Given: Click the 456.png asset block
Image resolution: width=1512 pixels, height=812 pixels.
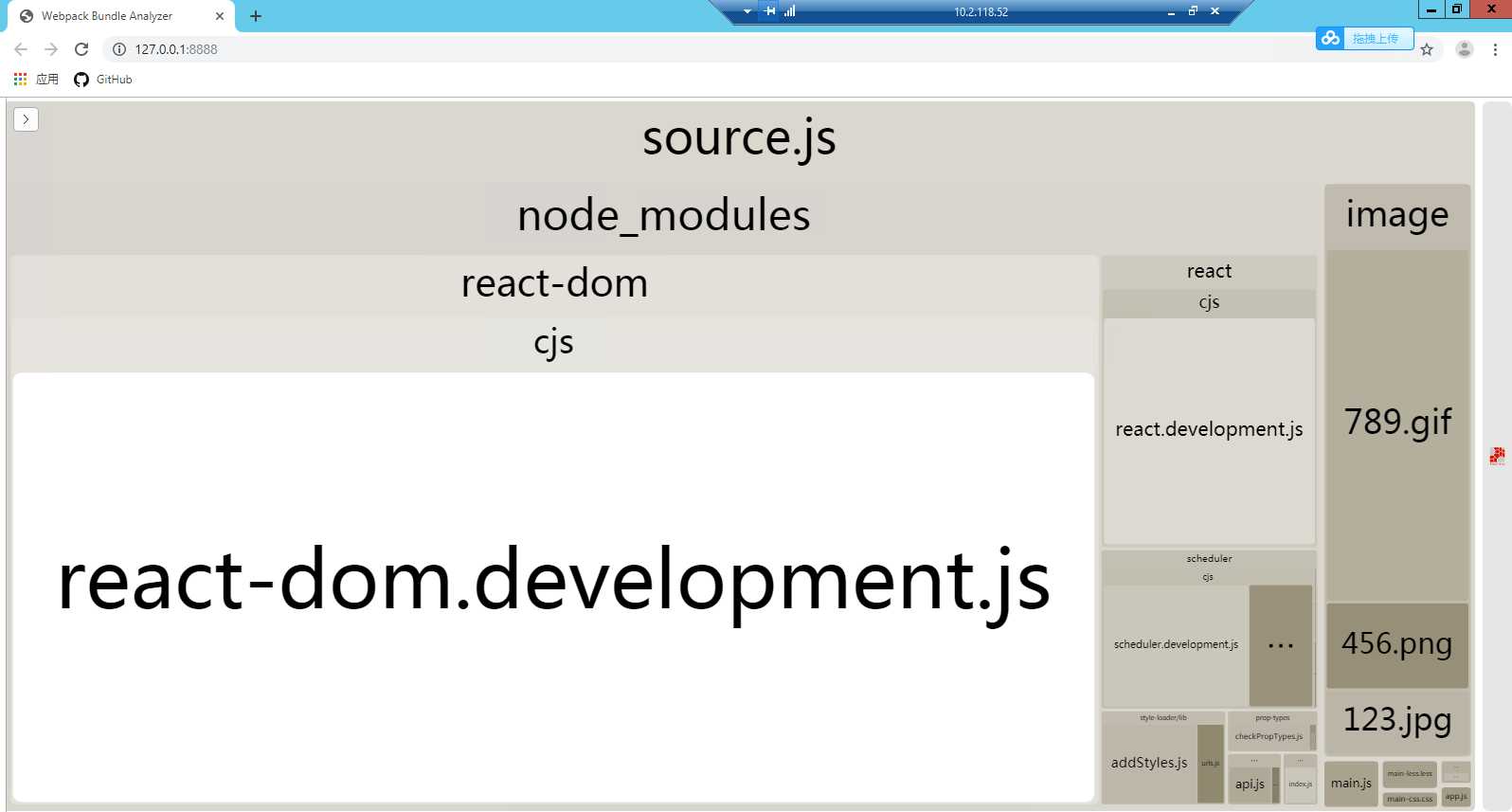Looking at the screenshot, I should tap(1397, 645).
